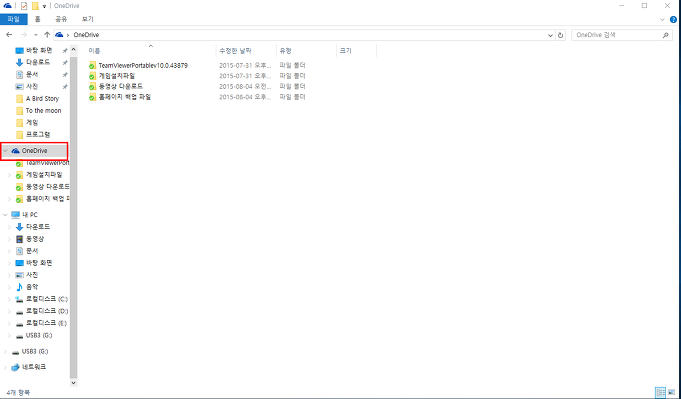Viewport: 681px width, 399px height.
Task: Click the search magnifier icon
Action: [665, 35]
